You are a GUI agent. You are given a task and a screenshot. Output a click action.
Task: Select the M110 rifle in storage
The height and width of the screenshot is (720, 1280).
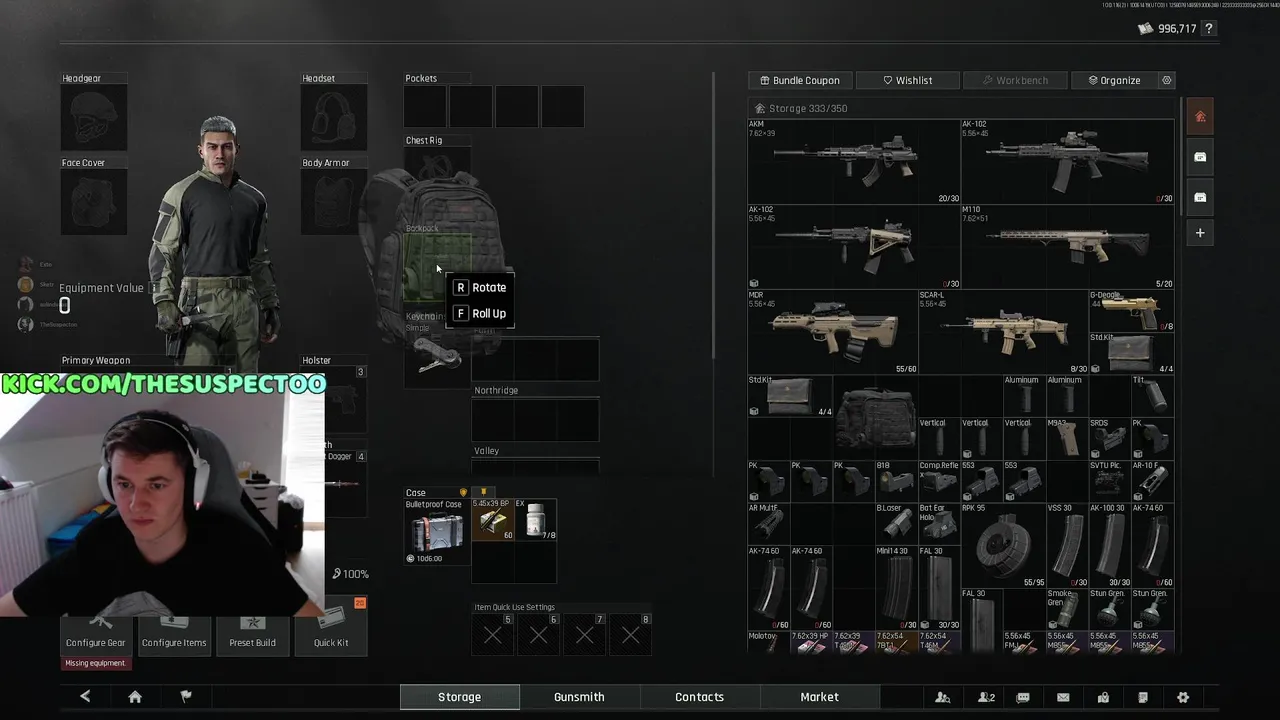click(1067, 247)
